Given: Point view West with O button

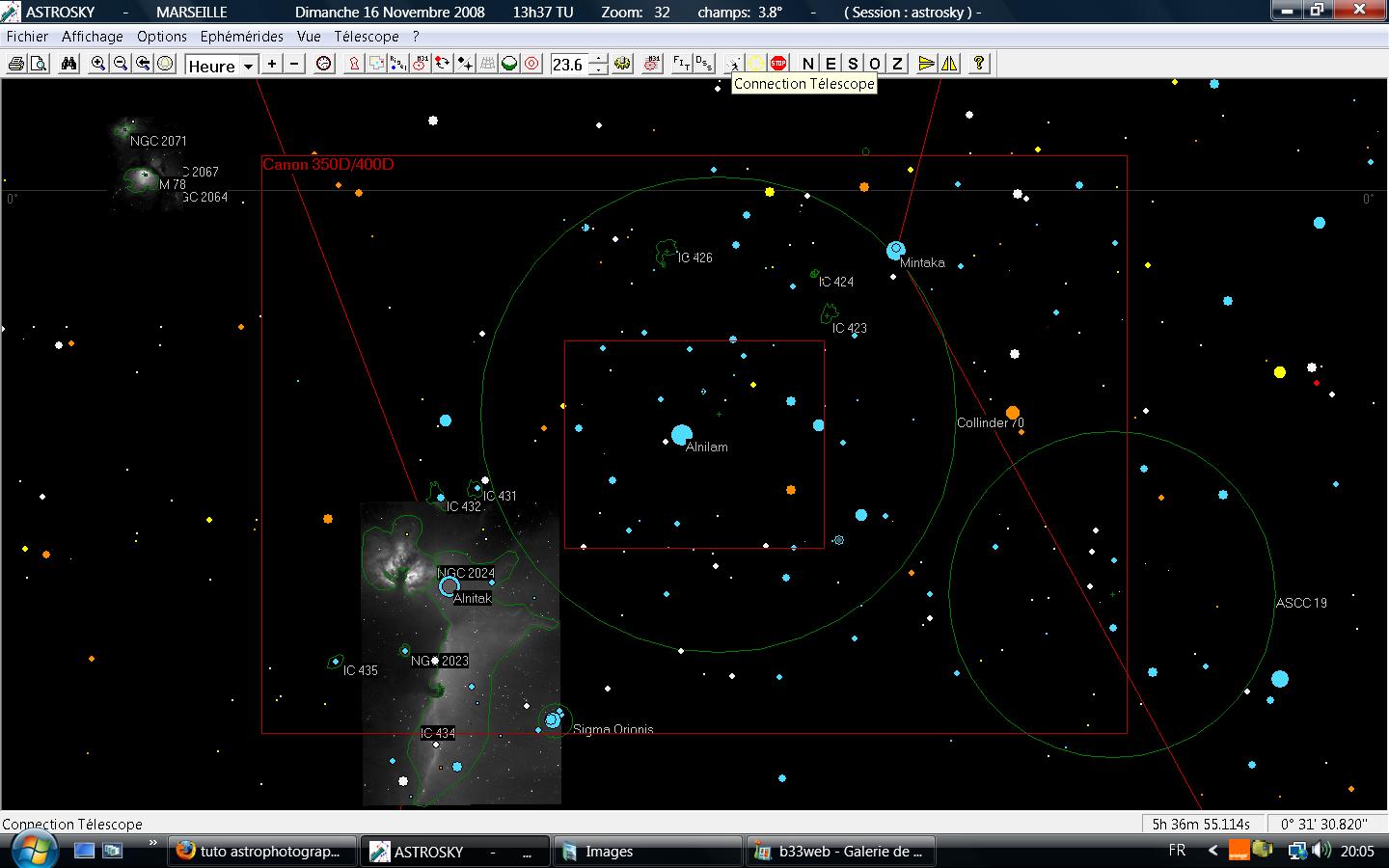Looking at the screenshot, I should (x=875, y=64).
